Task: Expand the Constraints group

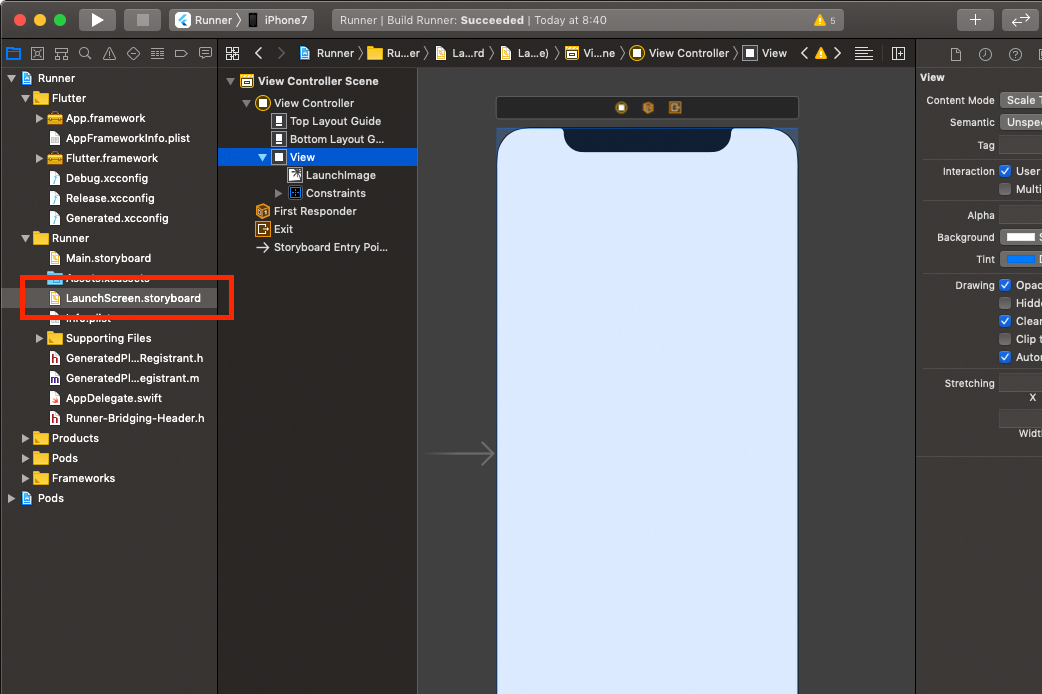Action: pyautogui.click(x=278, y=193)
